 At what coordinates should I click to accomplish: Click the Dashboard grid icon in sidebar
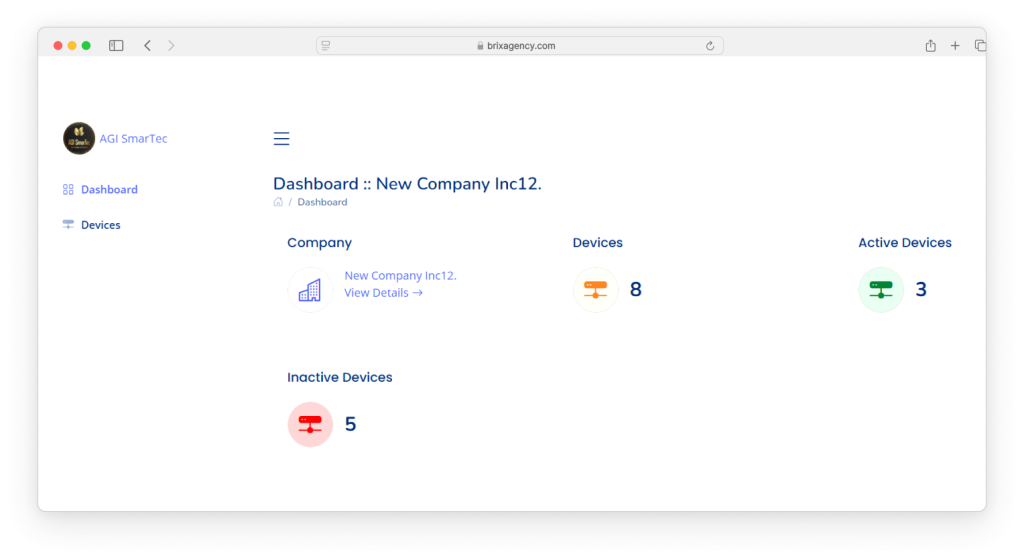[68, 189]
